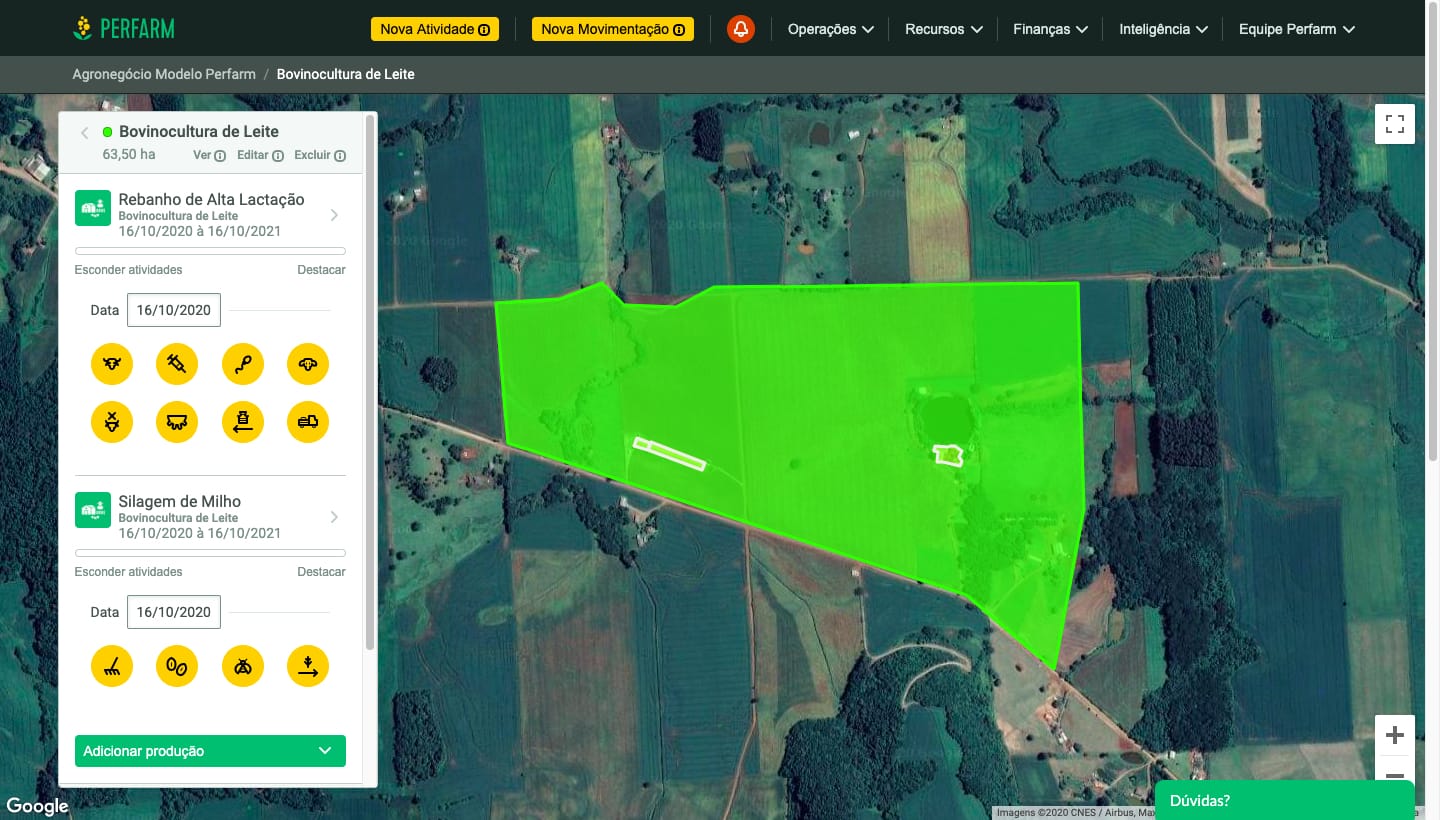This screenshot has width=1440, height=820.
Task: Click the insect pest control icon
Action: tap(242, 667)
